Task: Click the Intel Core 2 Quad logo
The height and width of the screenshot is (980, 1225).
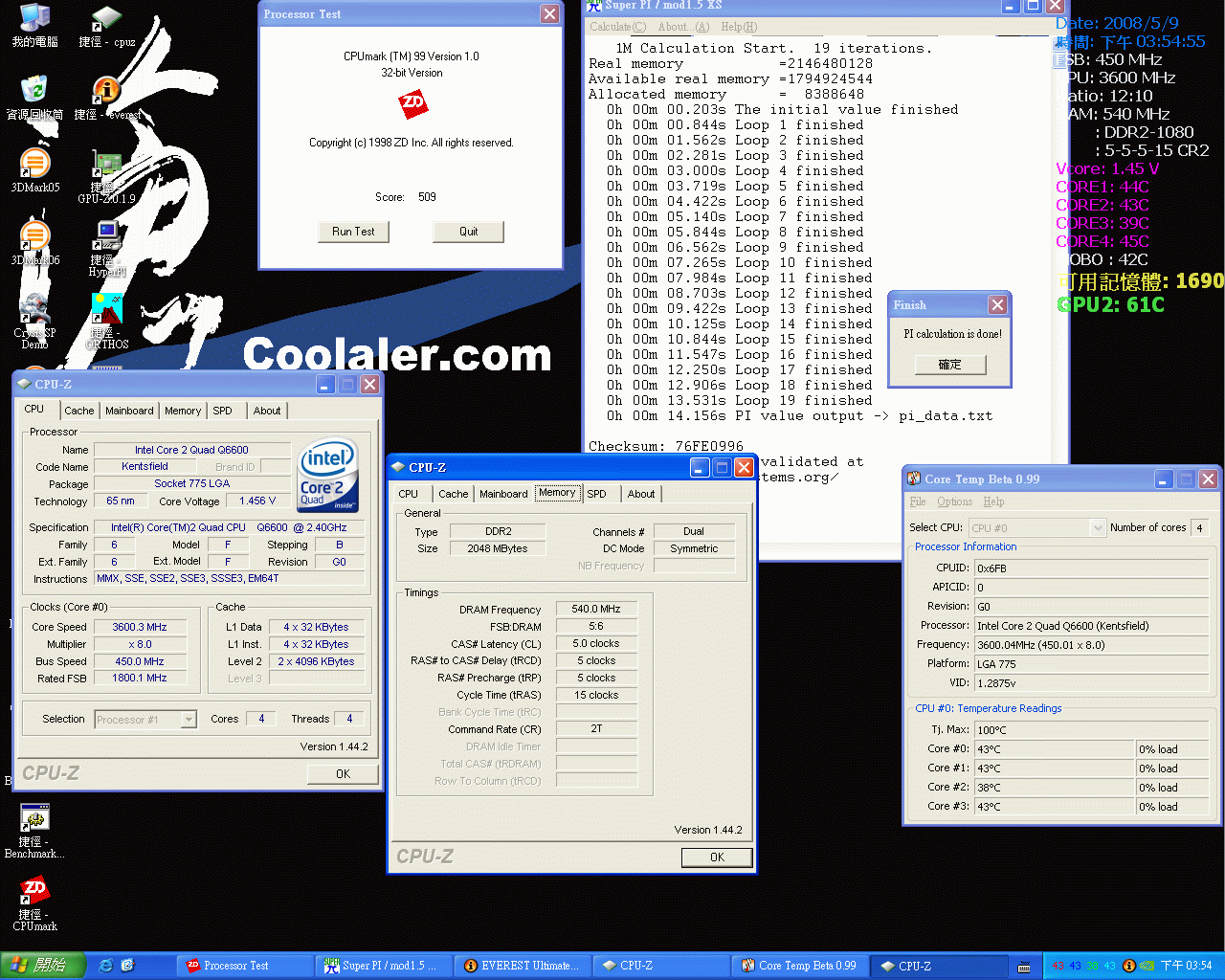Action: (327, 475)
